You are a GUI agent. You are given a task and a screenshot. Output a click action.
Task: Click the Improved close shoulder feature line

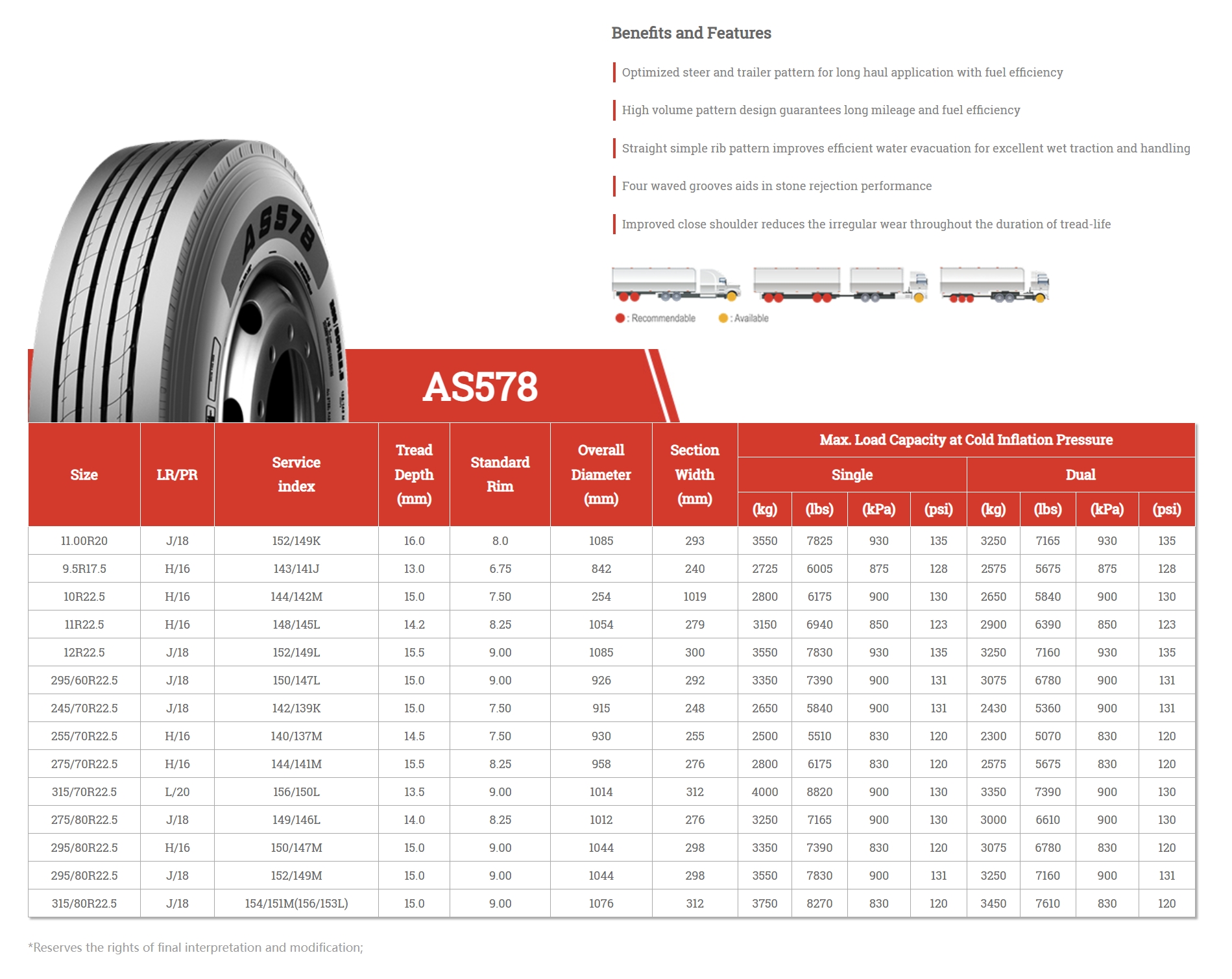(866, 224)
